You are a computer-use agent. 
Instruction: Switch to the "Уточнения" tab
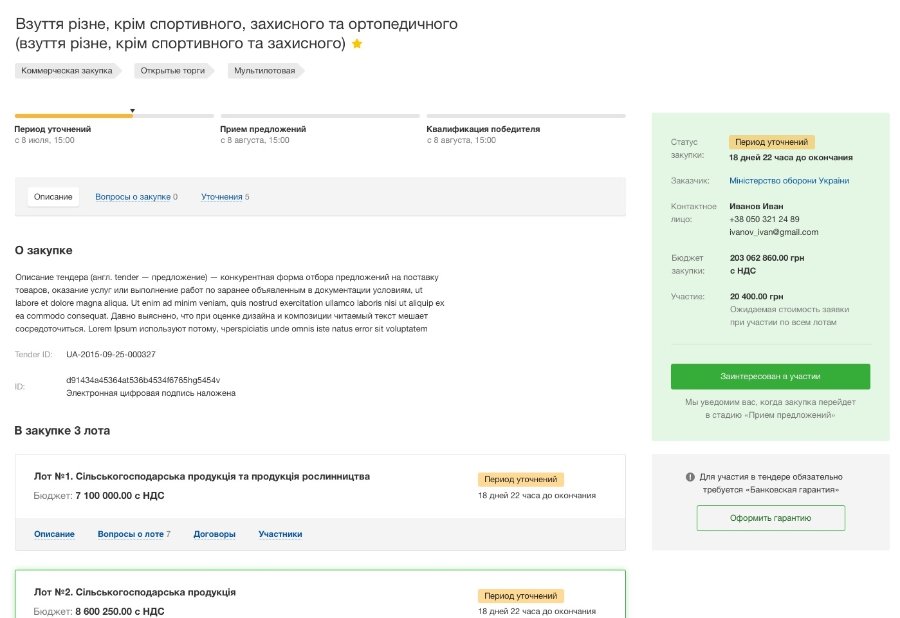tap(222, 197)
